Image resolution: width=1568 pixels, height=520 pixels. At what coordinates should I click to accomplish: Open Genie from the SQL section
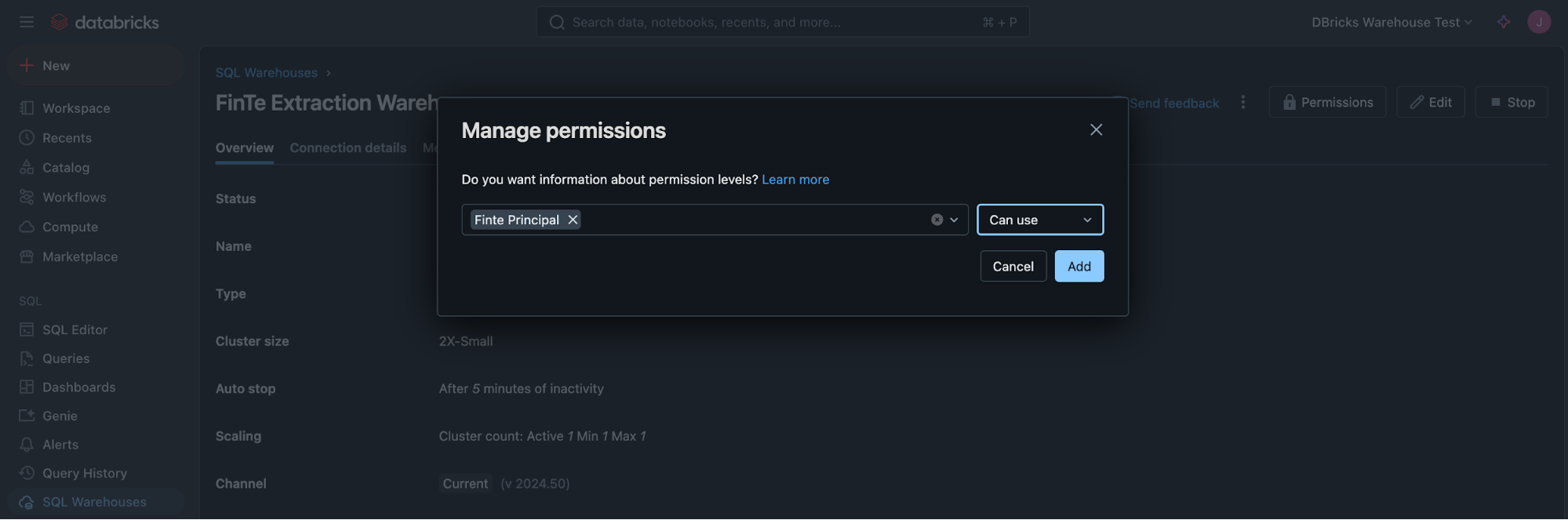point(60,416)
